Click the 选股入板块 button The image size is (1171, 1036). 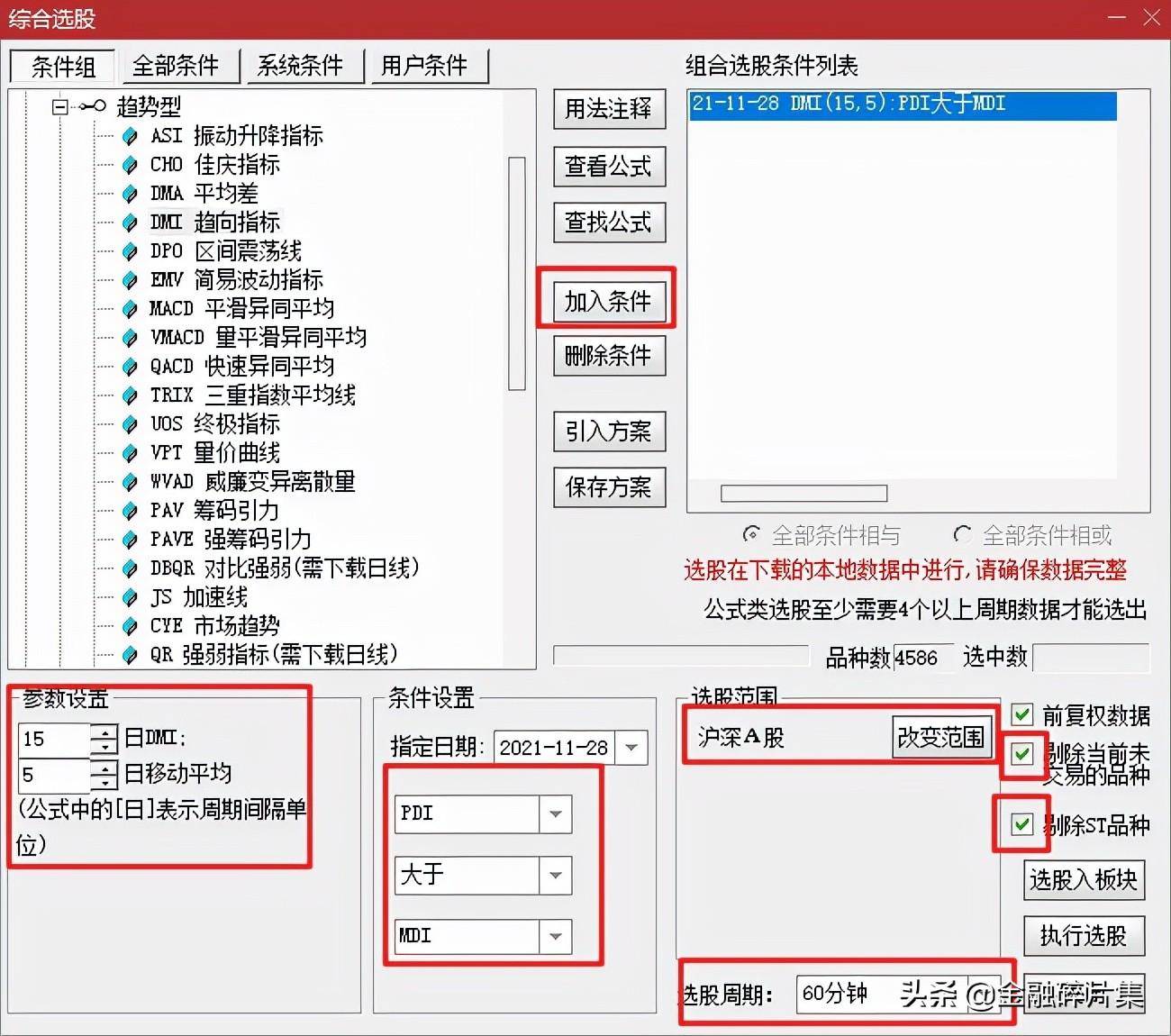[x=1084, y=879]
